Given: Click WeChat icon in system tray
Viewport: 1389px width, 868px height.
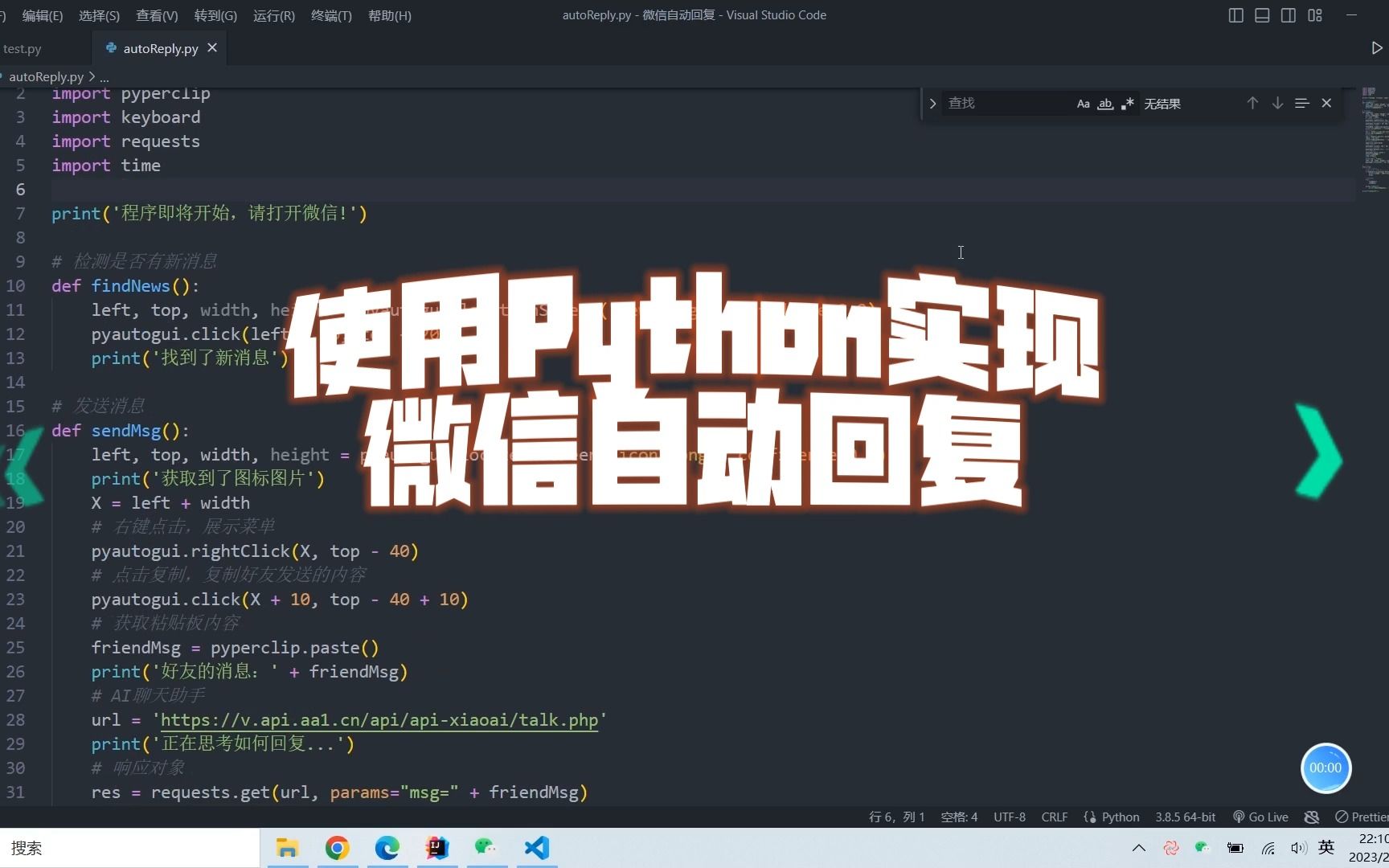Looking at the screenshot, I should (1203, 847).
